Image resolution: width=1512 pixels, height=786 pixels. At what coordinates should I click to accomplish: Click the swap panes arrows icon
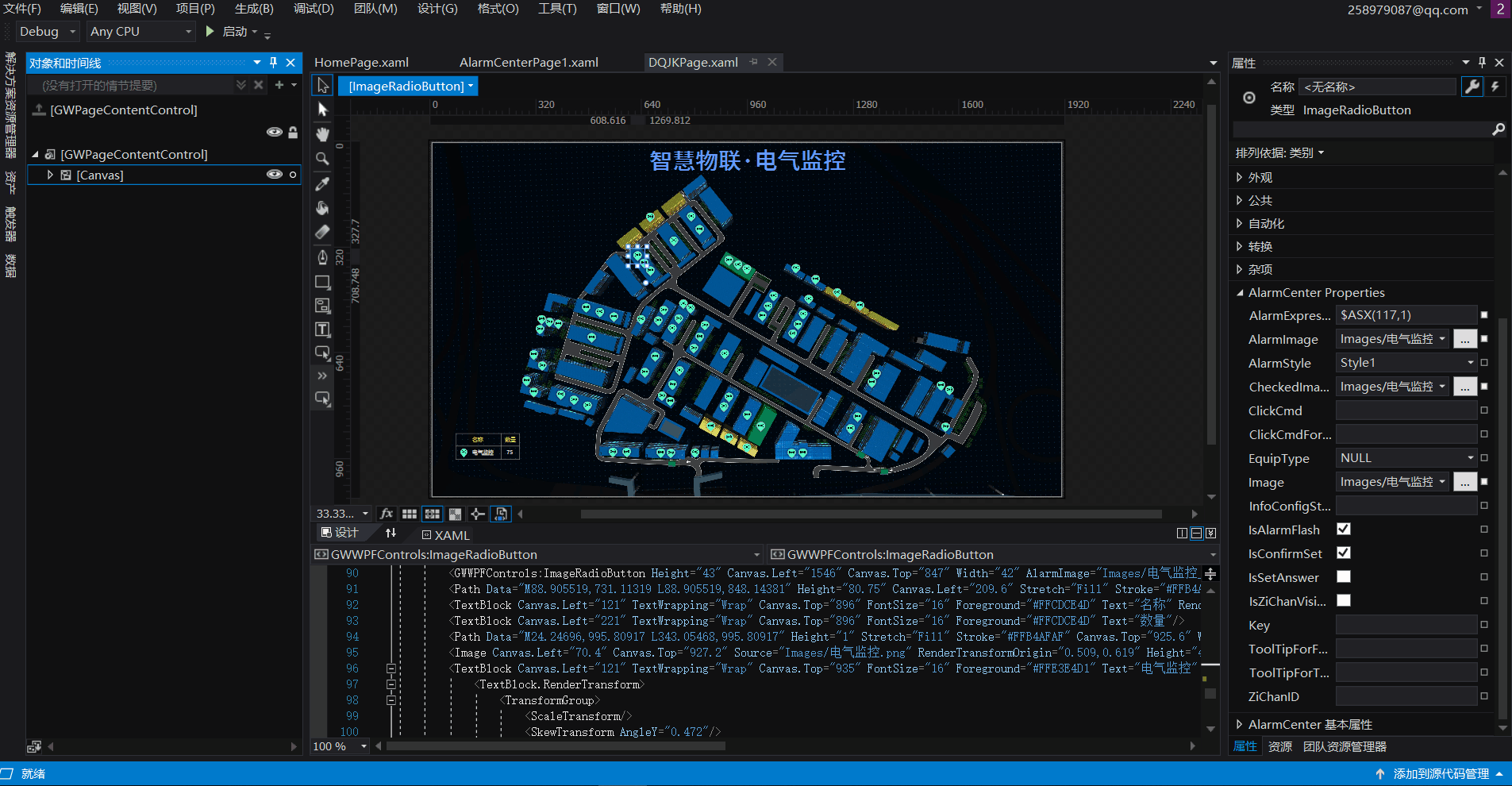(391, 533)
